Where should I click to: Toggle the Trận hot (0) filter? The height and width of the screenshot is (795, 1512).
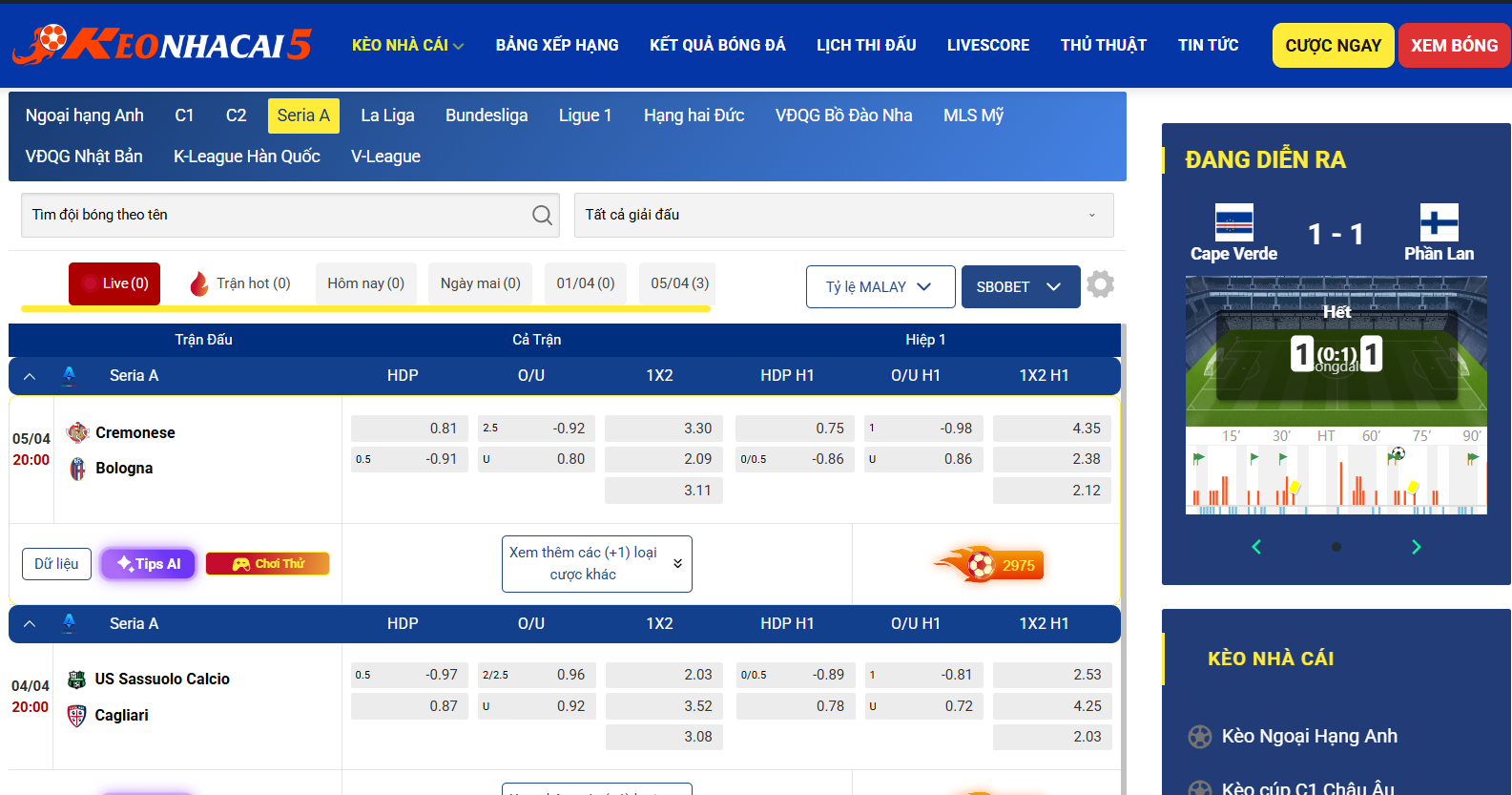click(239, 283)
